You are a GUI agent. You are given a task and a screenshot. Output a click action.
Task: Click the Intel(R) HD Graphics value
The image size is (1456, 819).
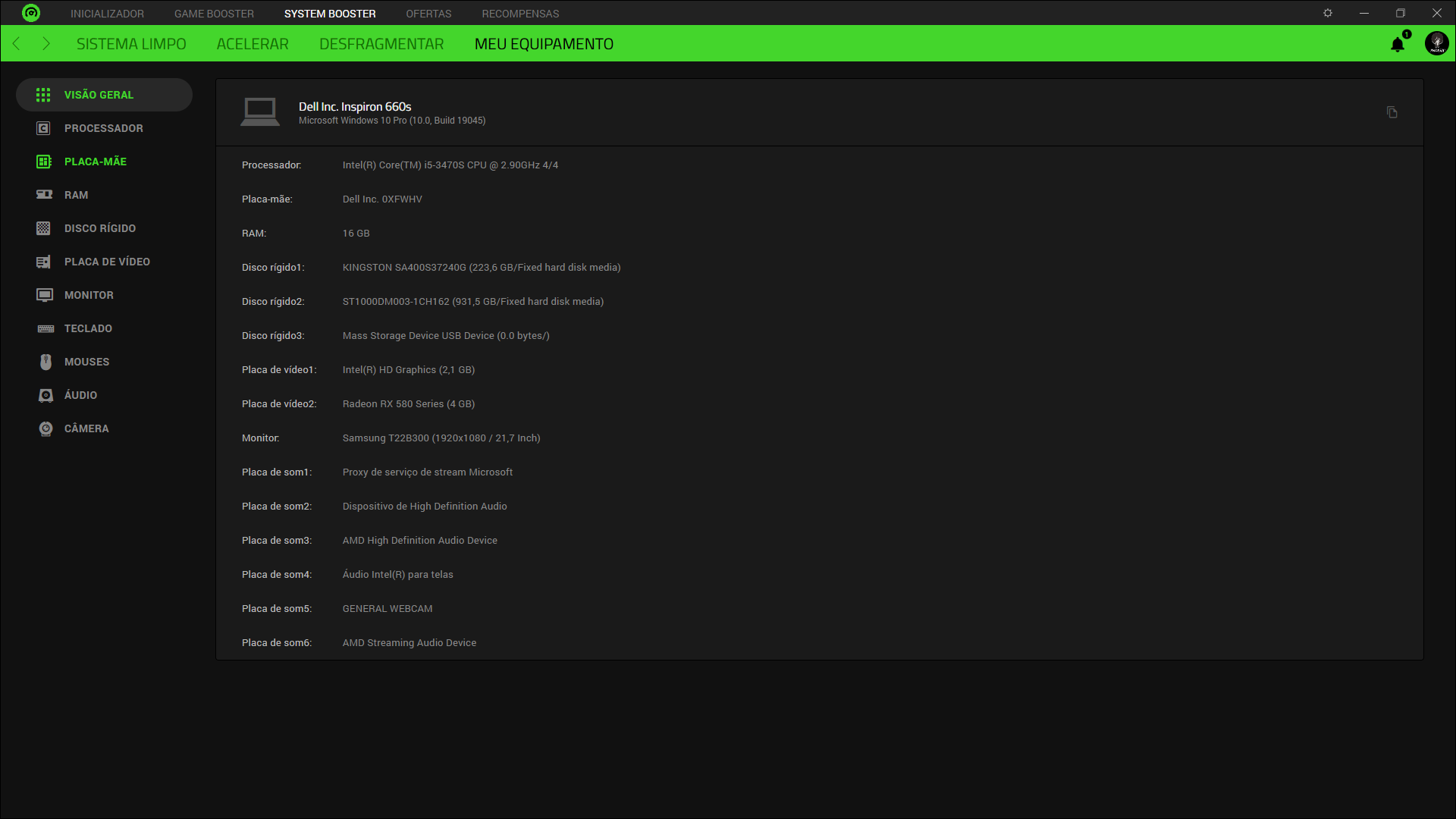tap(409, 370)
